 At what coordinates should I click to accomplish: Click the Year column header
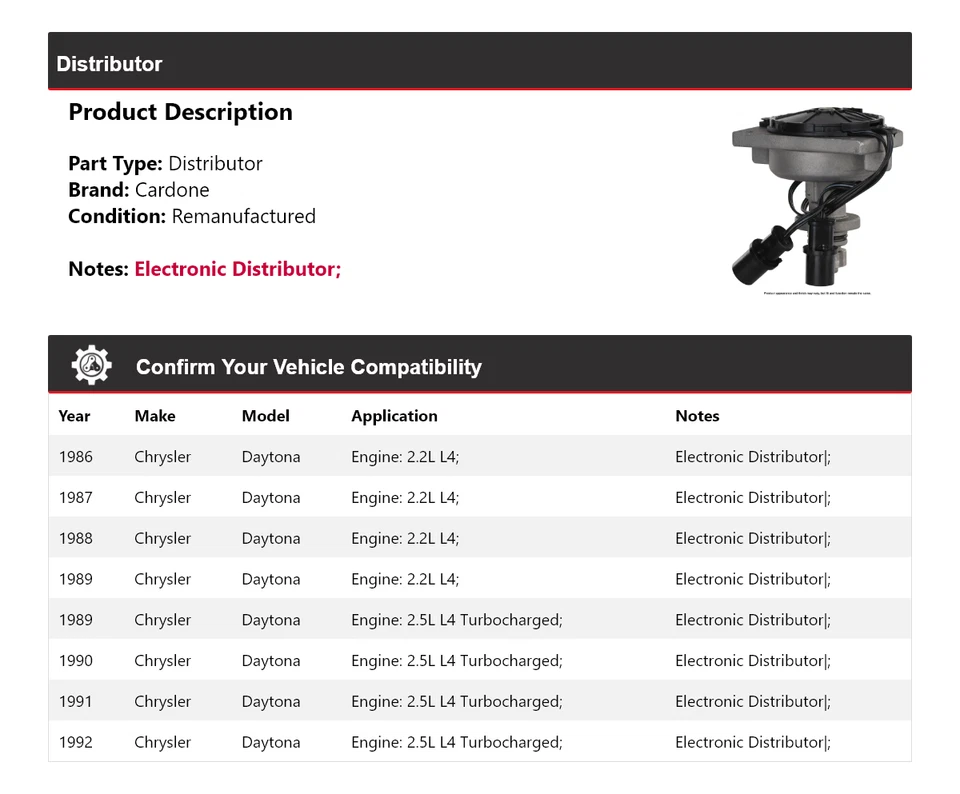(74, 416)
